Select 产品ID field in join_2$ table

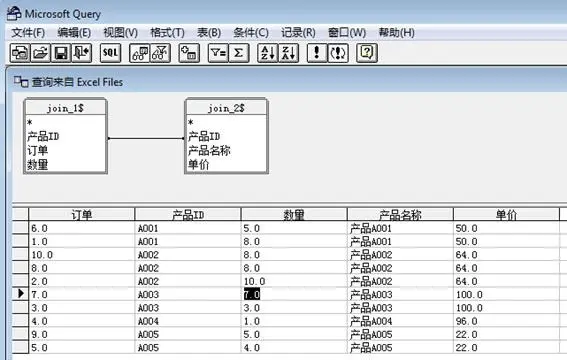tap(204, 136)
